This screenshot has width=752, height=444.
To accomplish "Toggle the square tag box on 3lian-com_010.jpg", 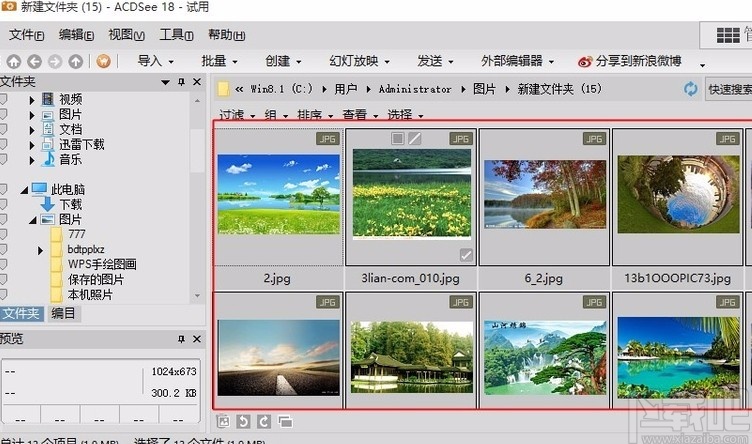I will coord(397,139).
